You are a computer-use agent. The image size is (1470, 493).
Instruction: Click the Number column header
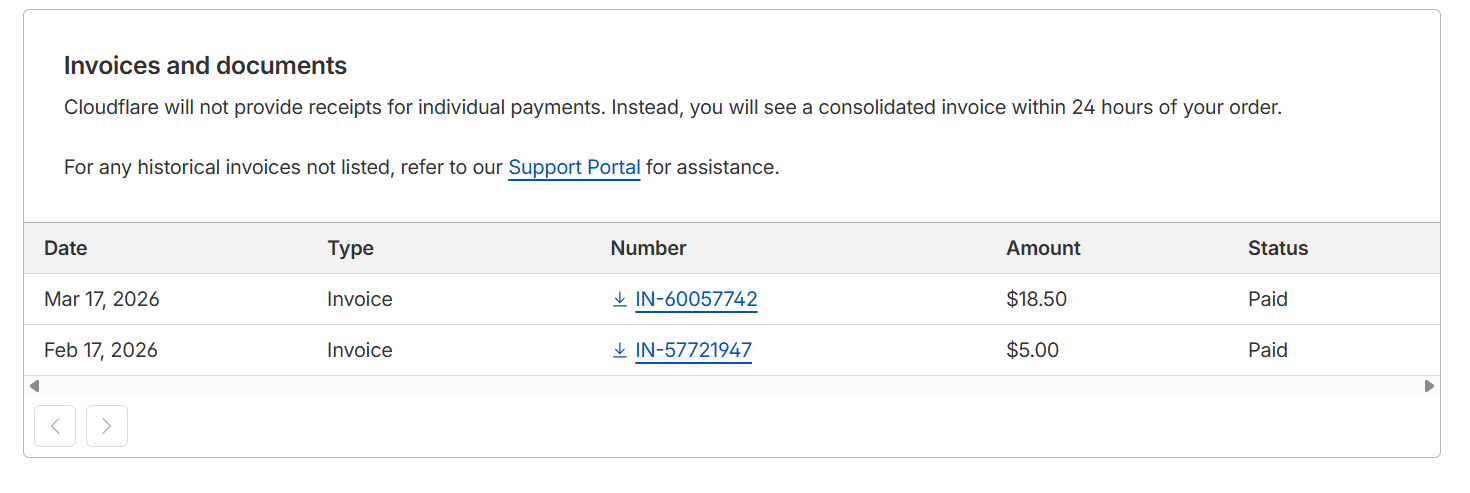click(648, 248)
